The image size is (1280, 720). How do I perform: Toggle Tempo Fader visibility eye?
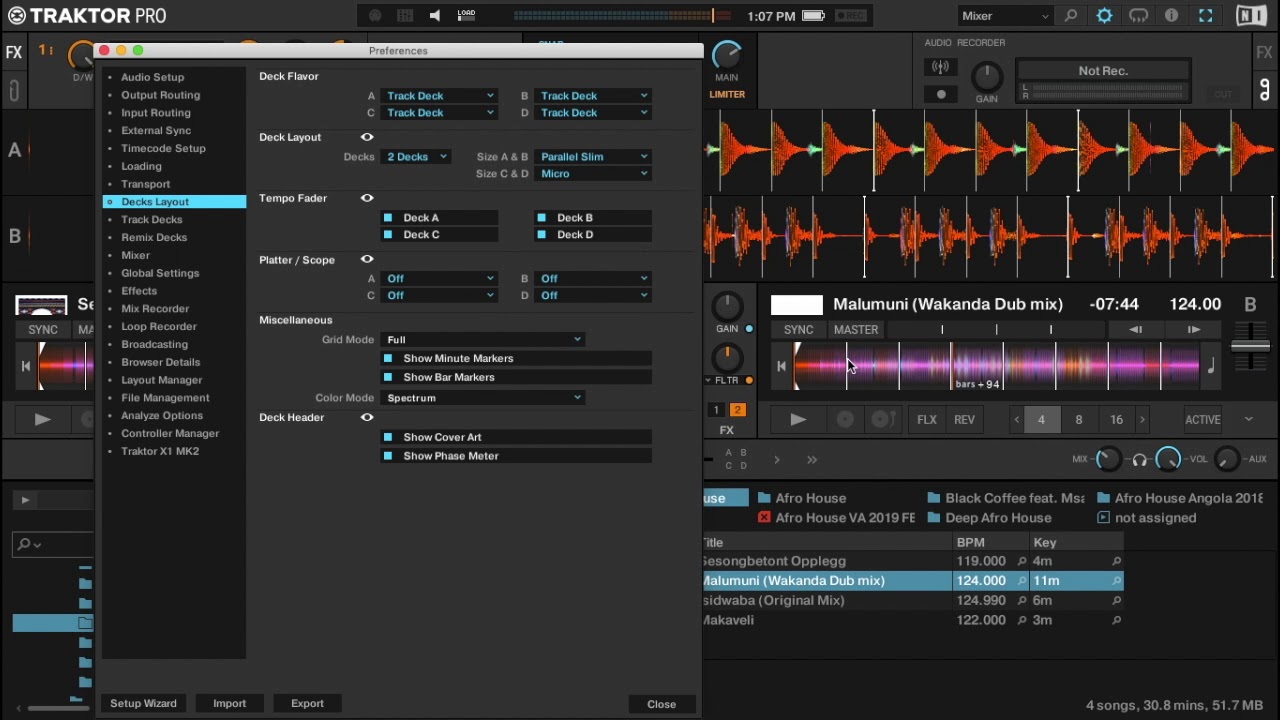367,198
